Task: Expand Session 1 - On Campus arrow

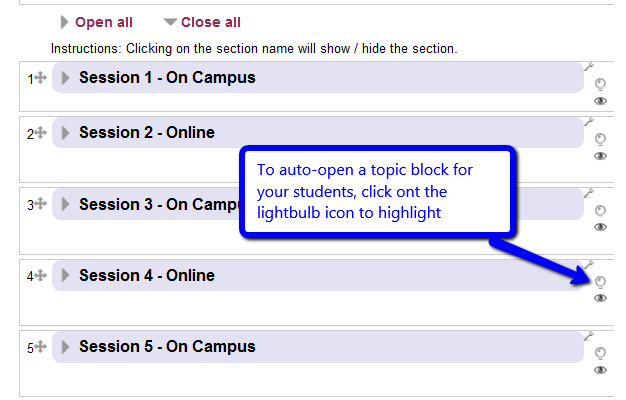Action: pos(65,77)
